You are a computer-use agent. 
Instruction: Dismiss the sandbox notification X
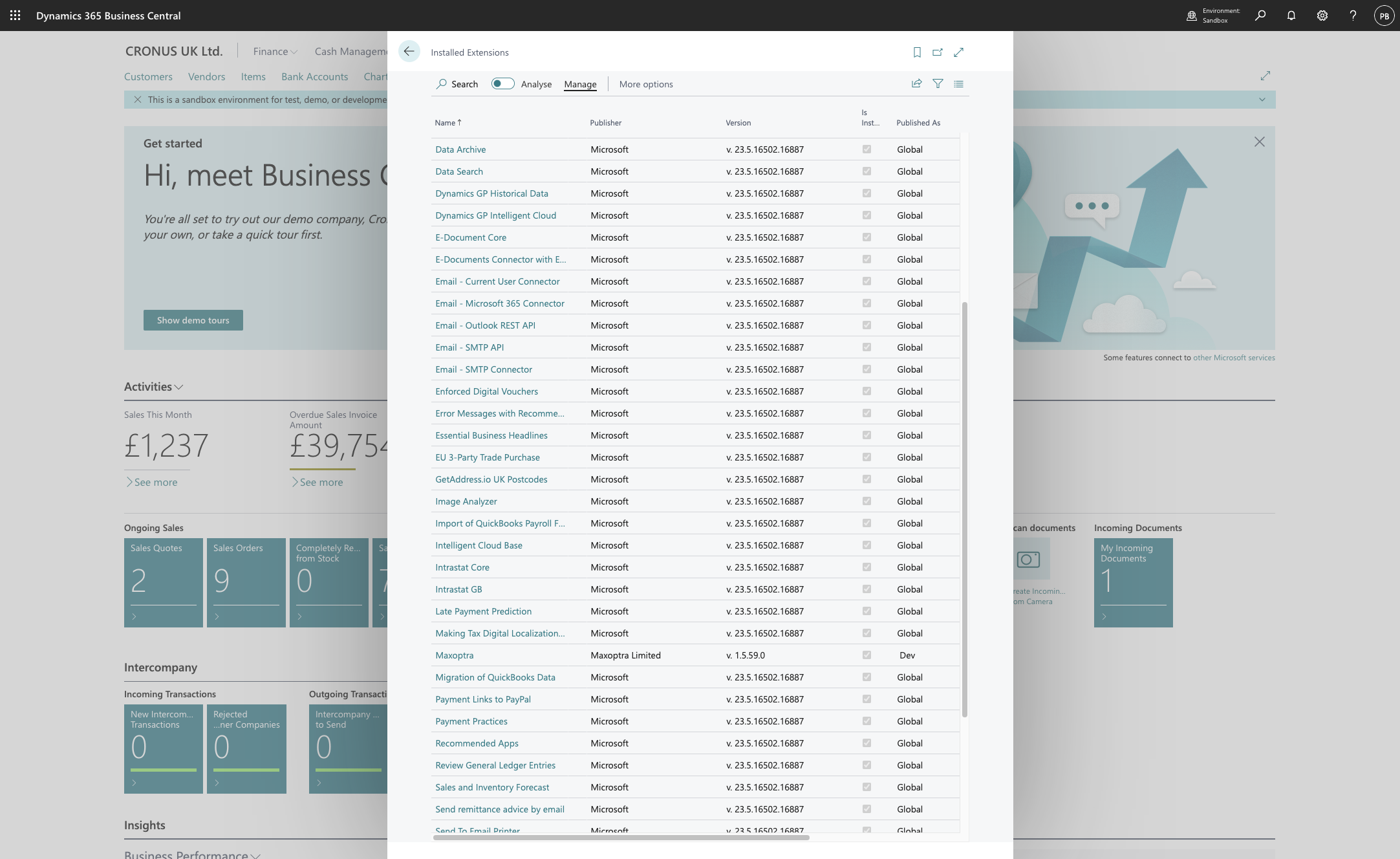pos(138,100)
